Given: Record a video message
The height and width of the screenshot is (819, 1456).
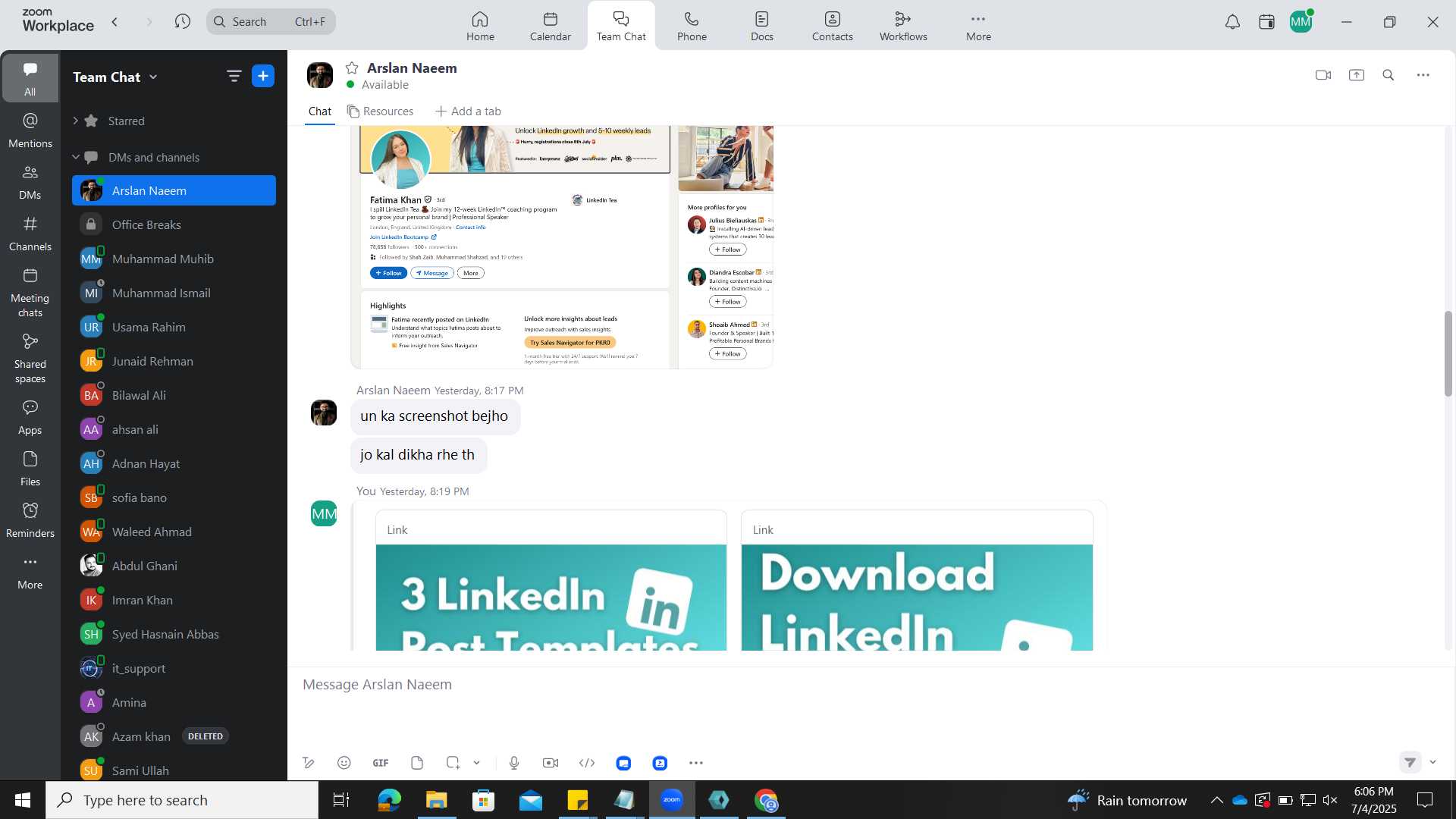Looking at the screenshot, I should (551, 763).
